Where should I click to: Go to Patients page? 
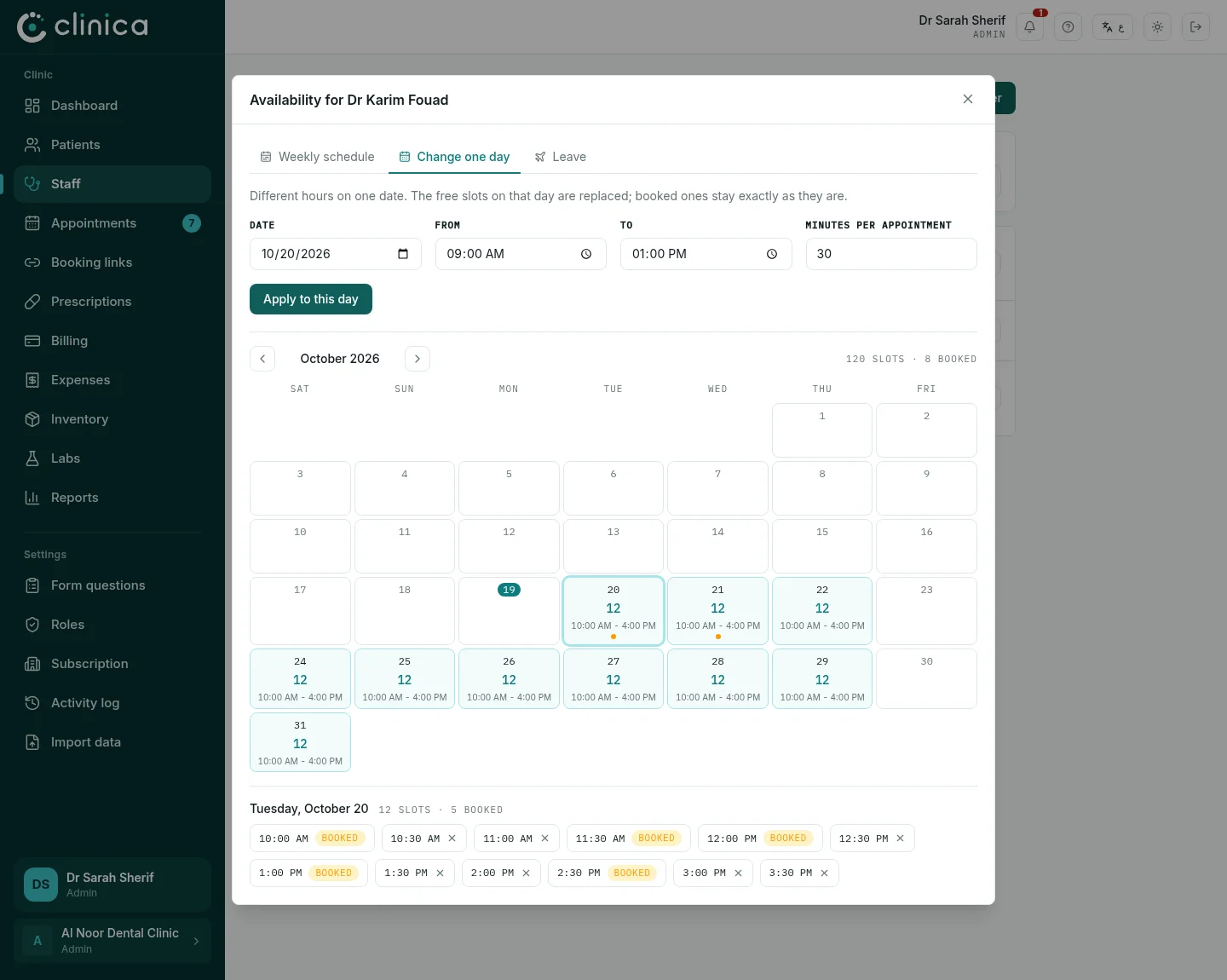(112, 145)
